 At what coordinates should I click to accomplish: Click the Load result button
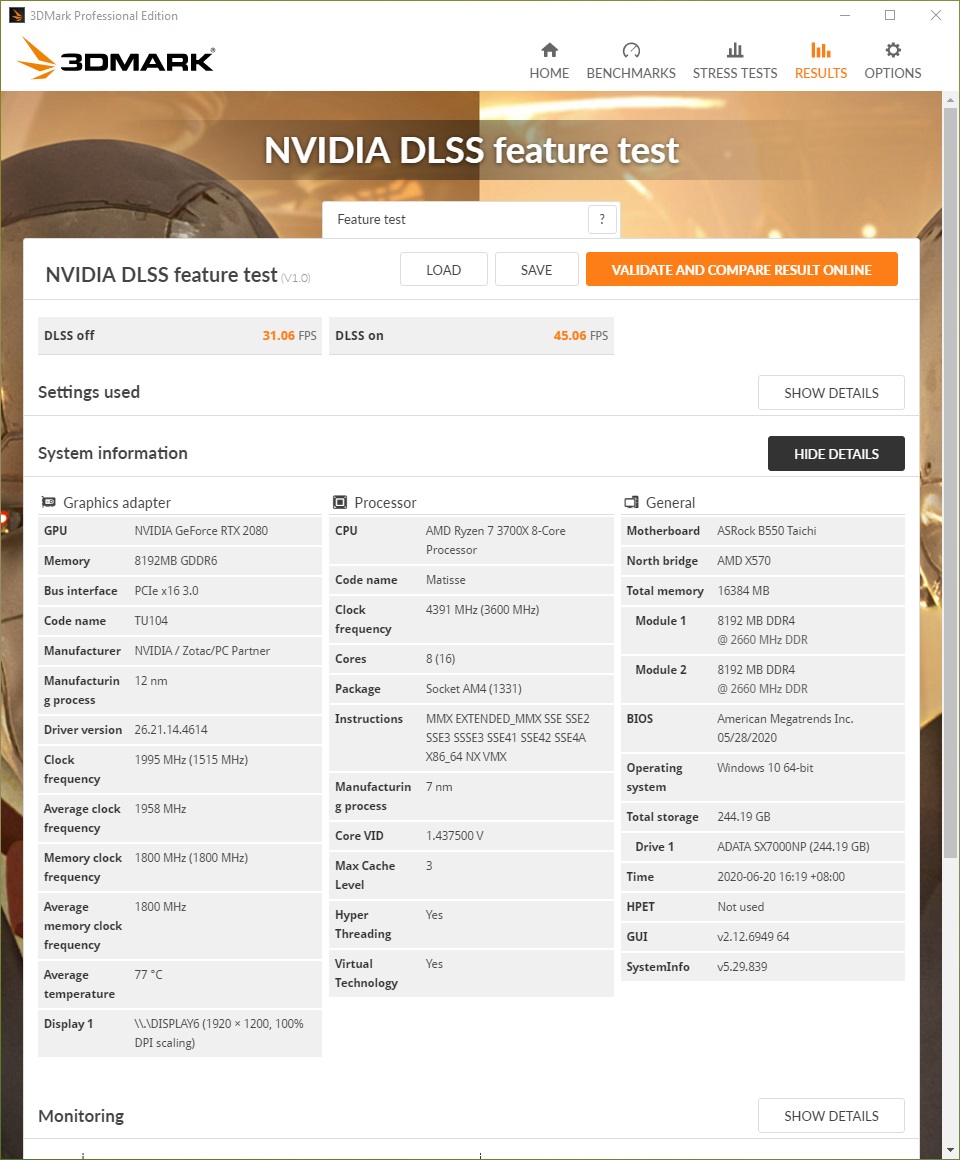tap(443, 270)
